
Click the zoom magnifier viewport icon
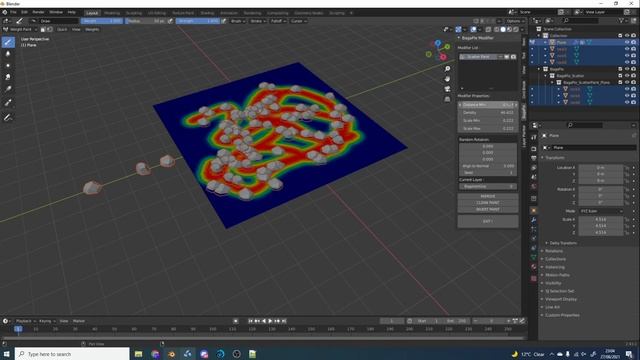(x=447, y=69)
